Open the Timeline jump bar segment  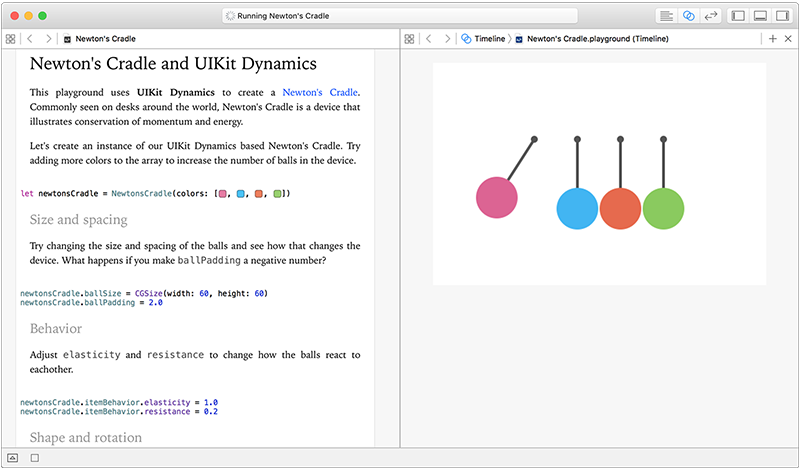[x=483, y=39]
